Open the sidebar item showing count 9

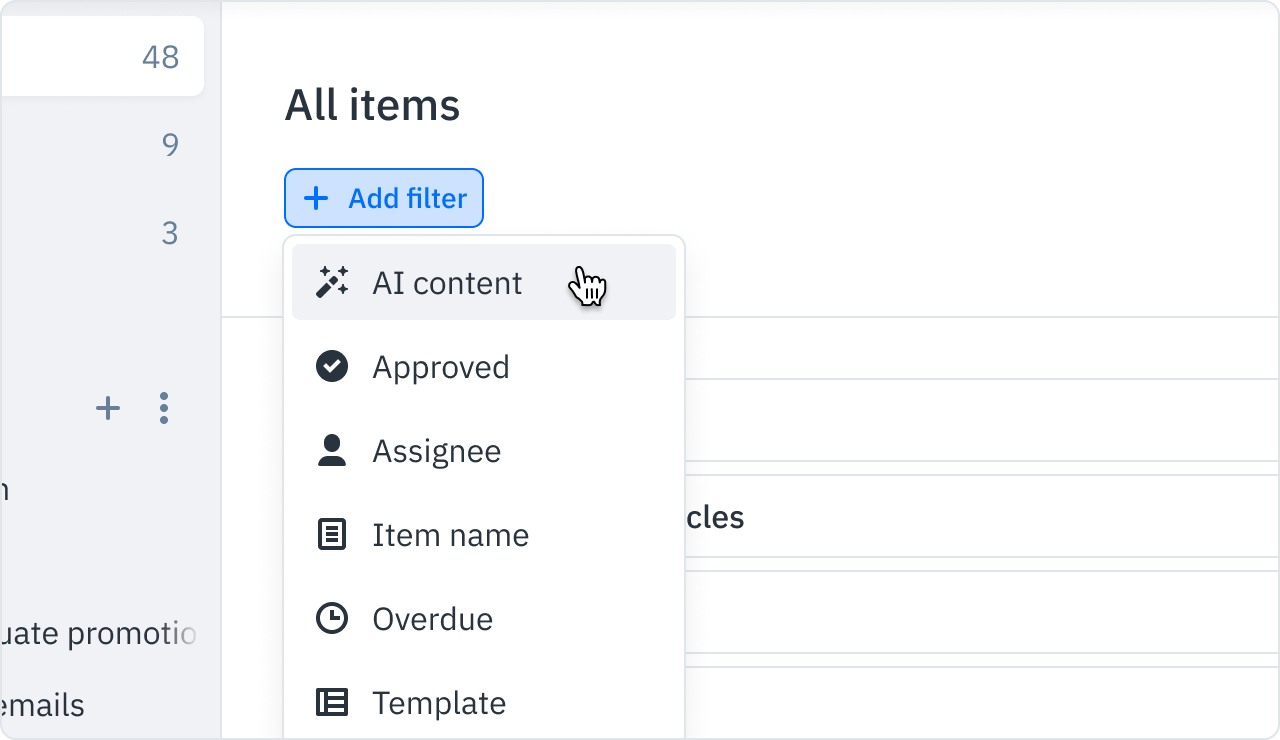(x=100, y=145)
